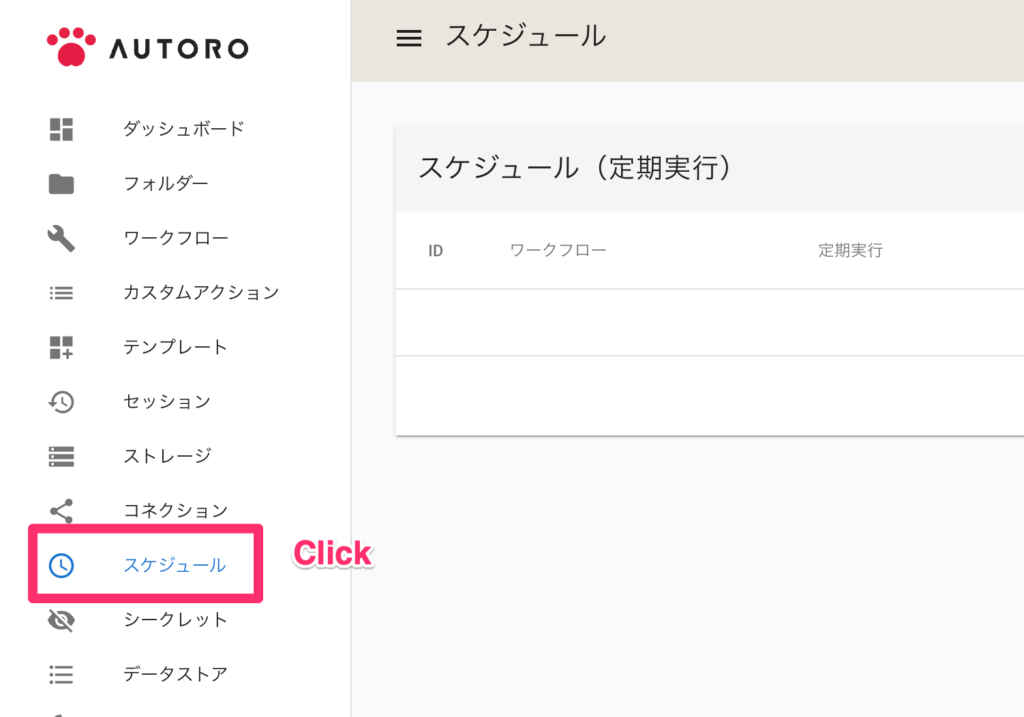The width and height of the screenshot is (1024, 717).
Task: Click the custom action list icon
Action: [61, 293]
